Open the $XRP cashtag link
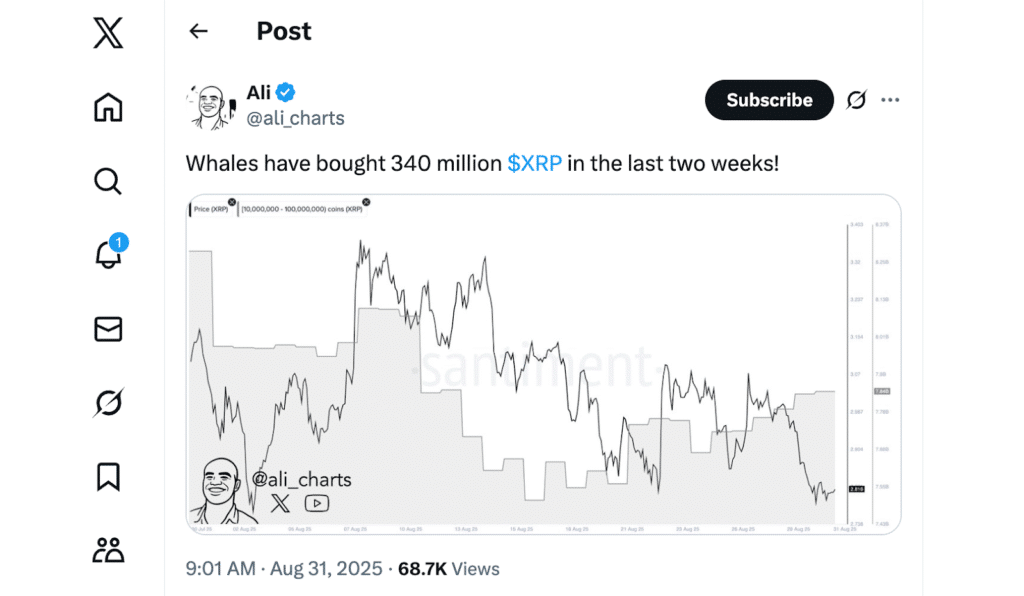 point(534,163)
